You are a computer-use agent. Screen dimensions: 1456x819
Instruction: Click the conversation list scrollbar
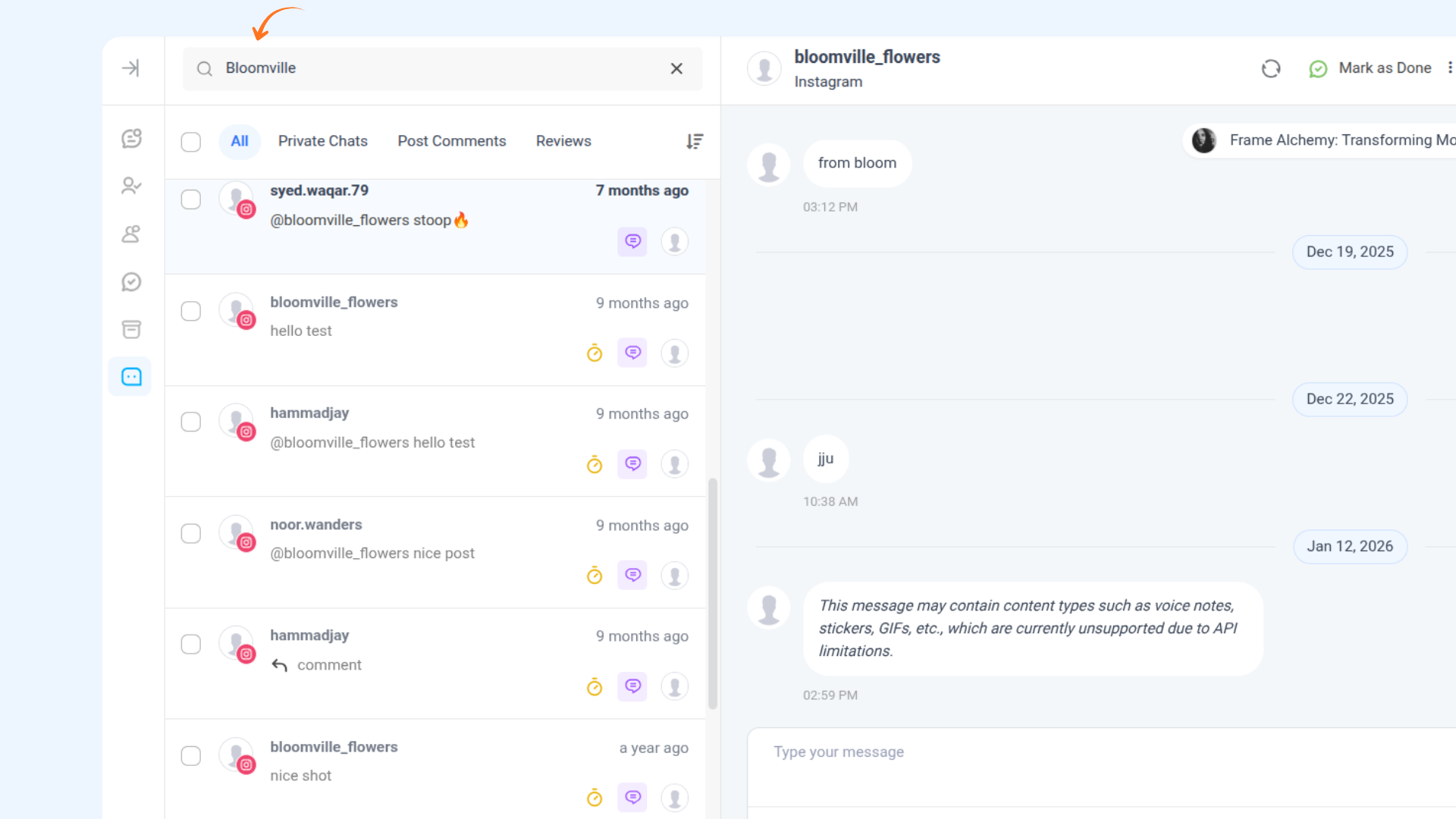[712, 593]
